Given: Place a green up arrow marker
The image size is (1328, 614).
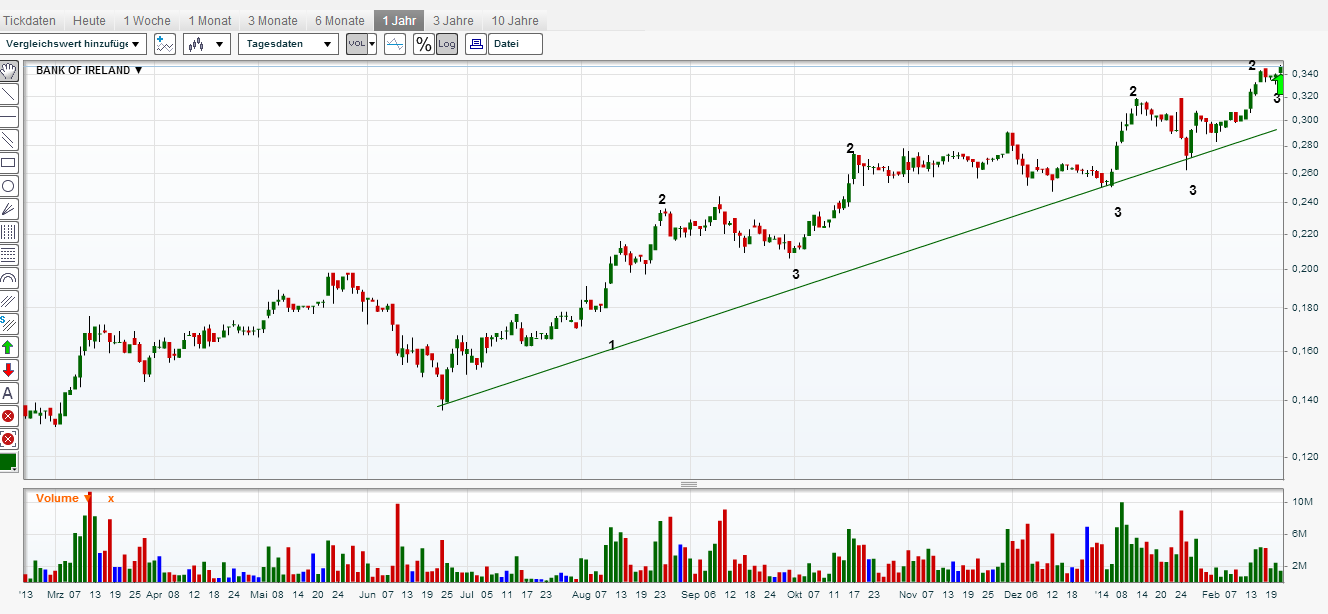Looking at the screenshot, I should tap(9, 347).
